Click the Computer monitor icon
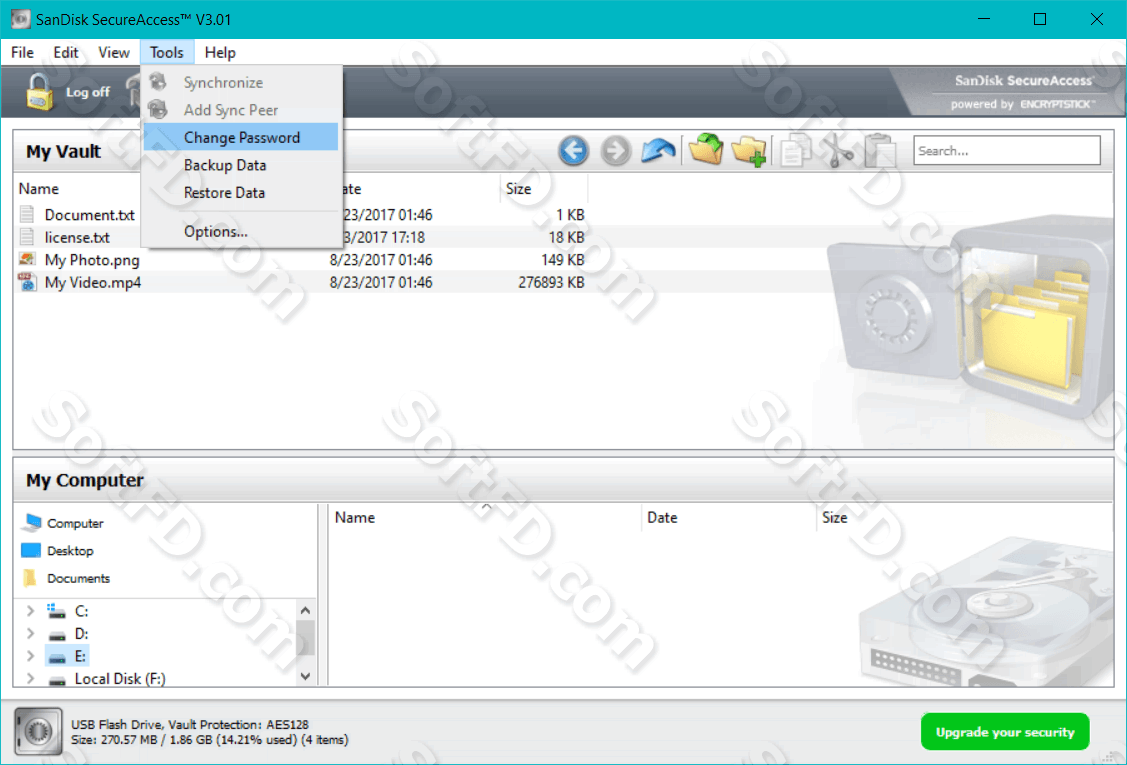Image resolution: width=1127 pixels, height=765 pixels. click(x=32, y=523)
